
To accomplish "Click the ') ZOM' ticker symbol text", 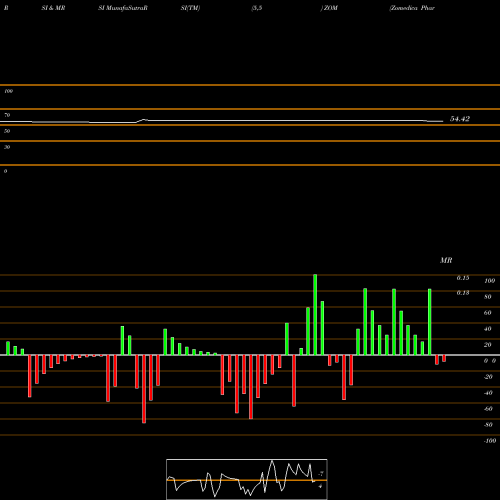I will (329, 8).
